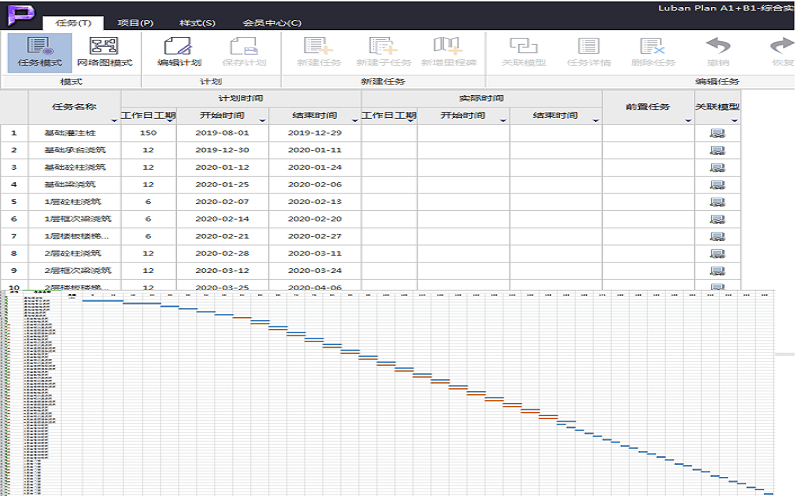The height and width of the screenshot is (500, 800).
Task: Click end date 2020-03-24
Action: 315,270
